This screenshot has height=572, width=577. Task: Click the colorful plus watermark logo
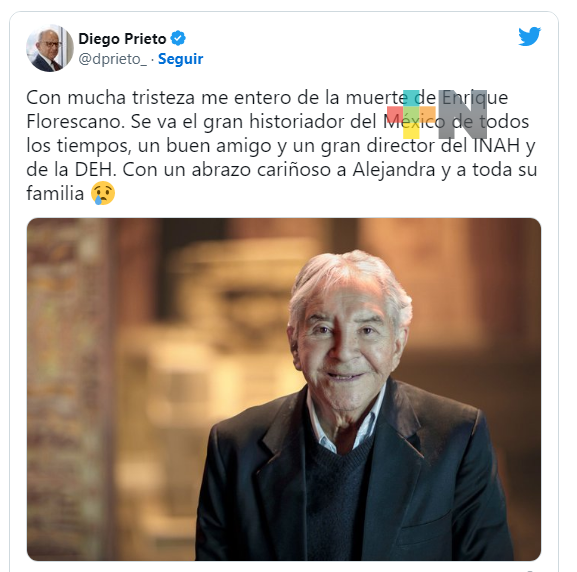[411, 114]
